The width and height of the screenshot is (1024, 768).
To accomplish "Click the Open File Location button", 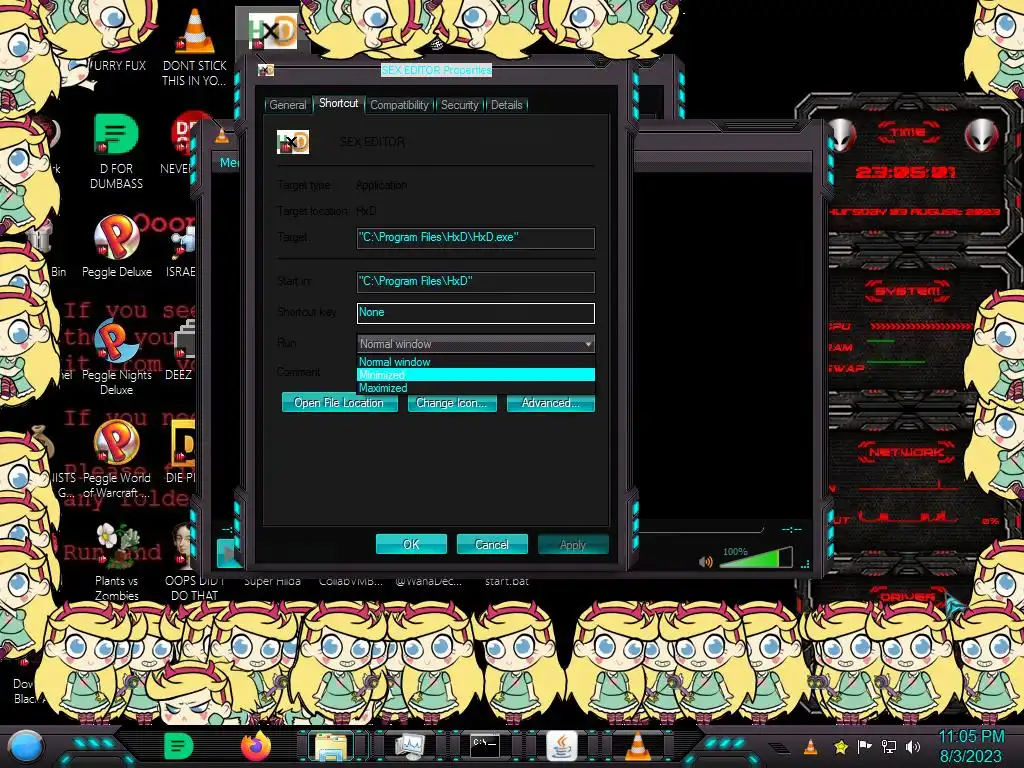I will [x=339, y=403].
